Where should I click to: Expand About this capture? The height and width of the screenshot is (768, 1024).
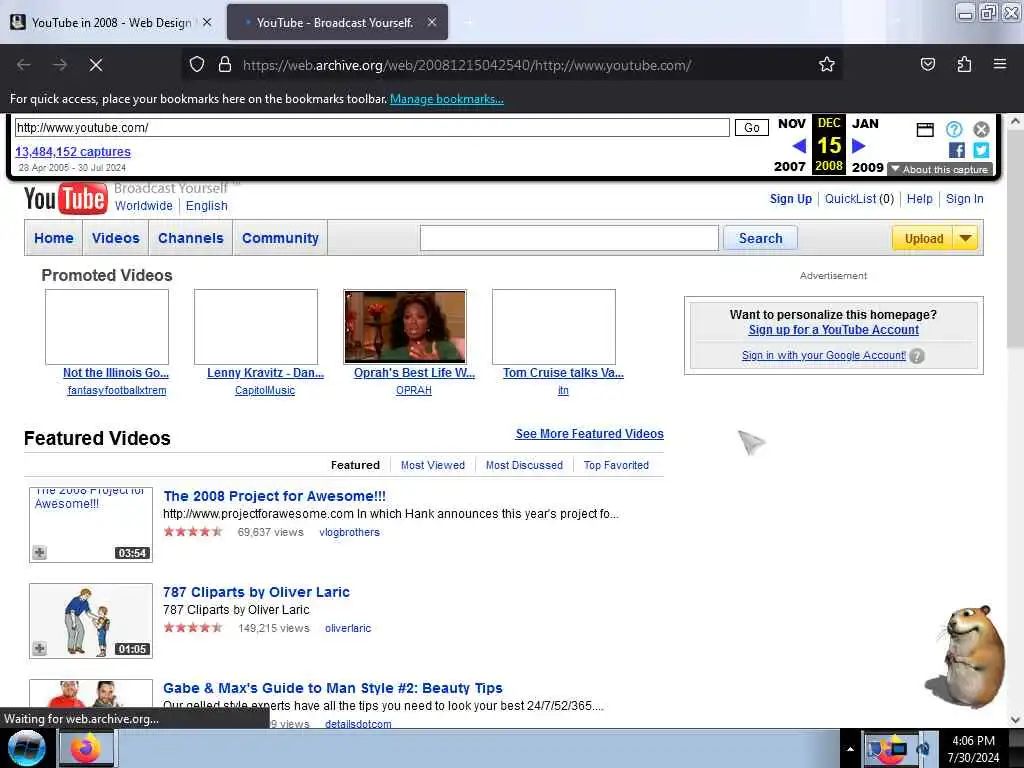940,169
